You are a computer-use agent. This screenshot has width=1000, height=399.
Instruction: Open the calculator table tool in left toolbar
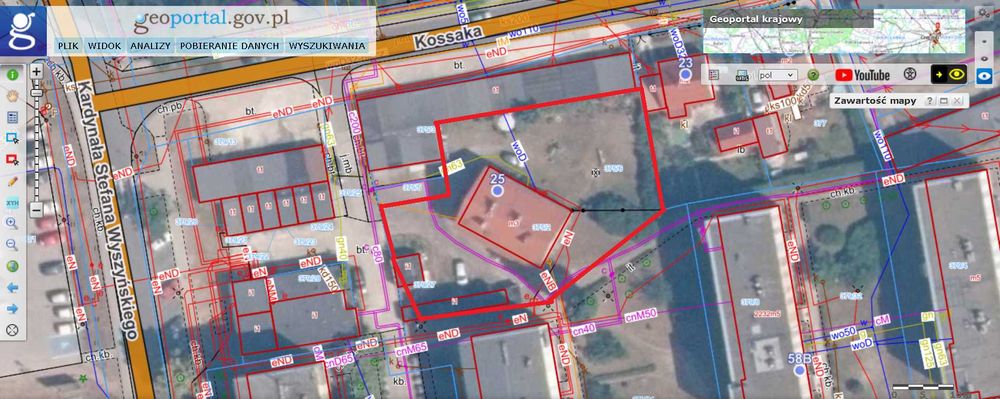pyautogui.click(x=12, y=117)
